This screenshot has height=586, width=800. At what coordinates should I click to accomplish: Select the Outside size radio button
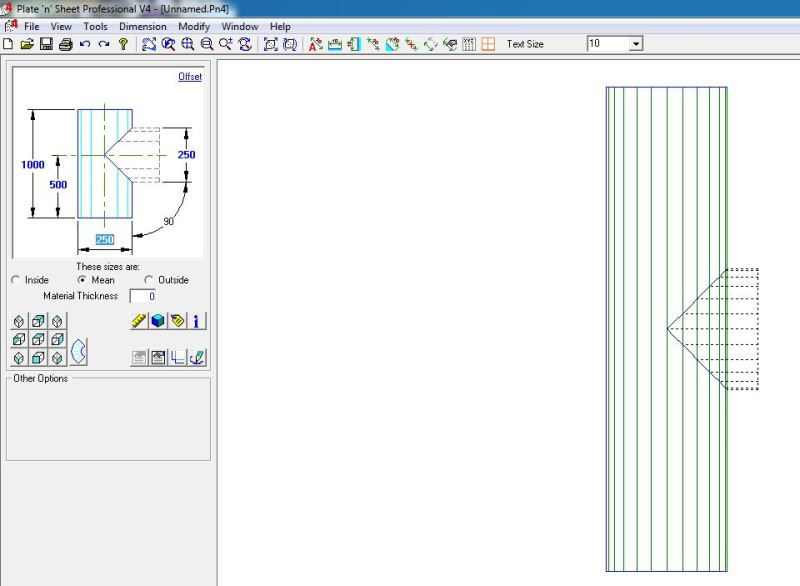click(x=148, y=280)
